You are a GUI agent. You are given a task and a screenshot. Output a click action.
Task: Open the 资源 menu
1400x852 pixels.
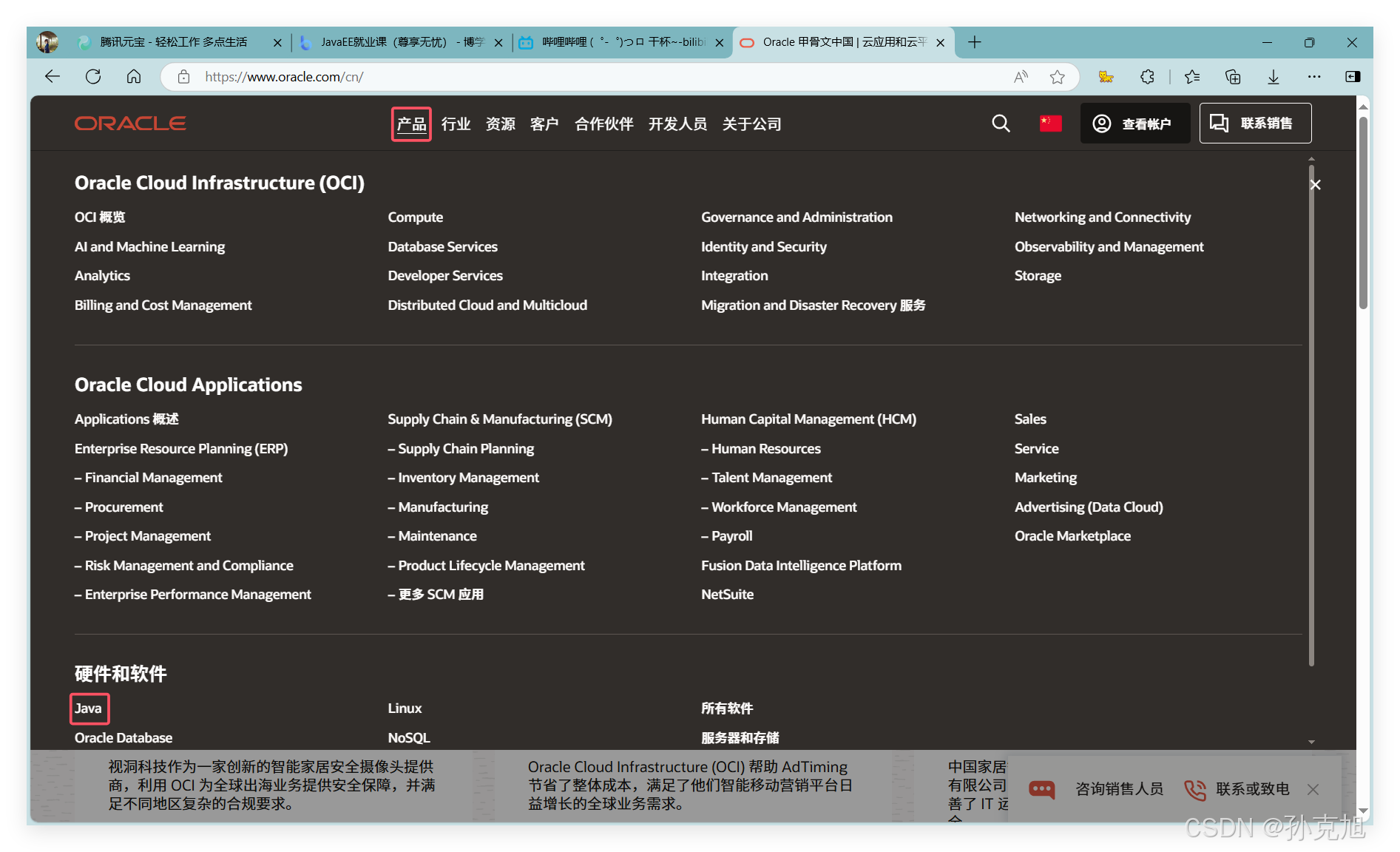[500, 124]
